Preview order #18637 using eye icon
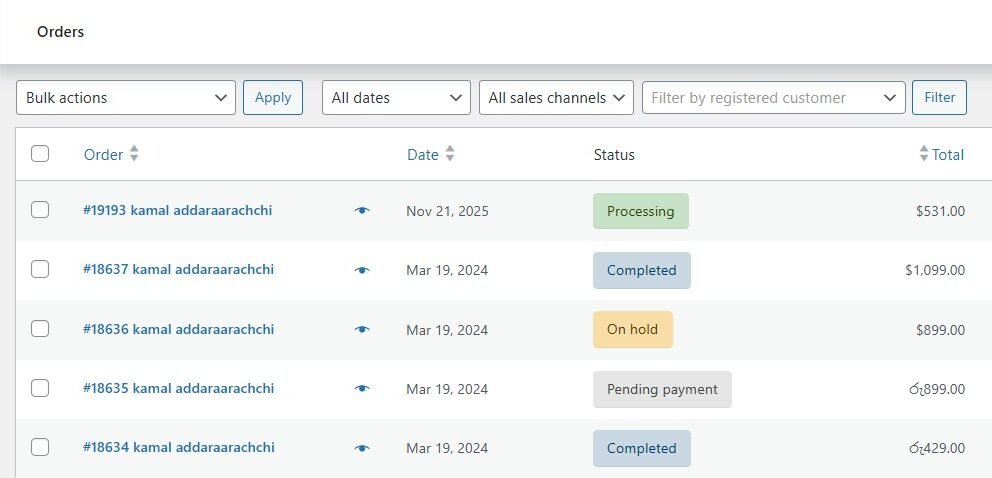 [x=362, y=270]
